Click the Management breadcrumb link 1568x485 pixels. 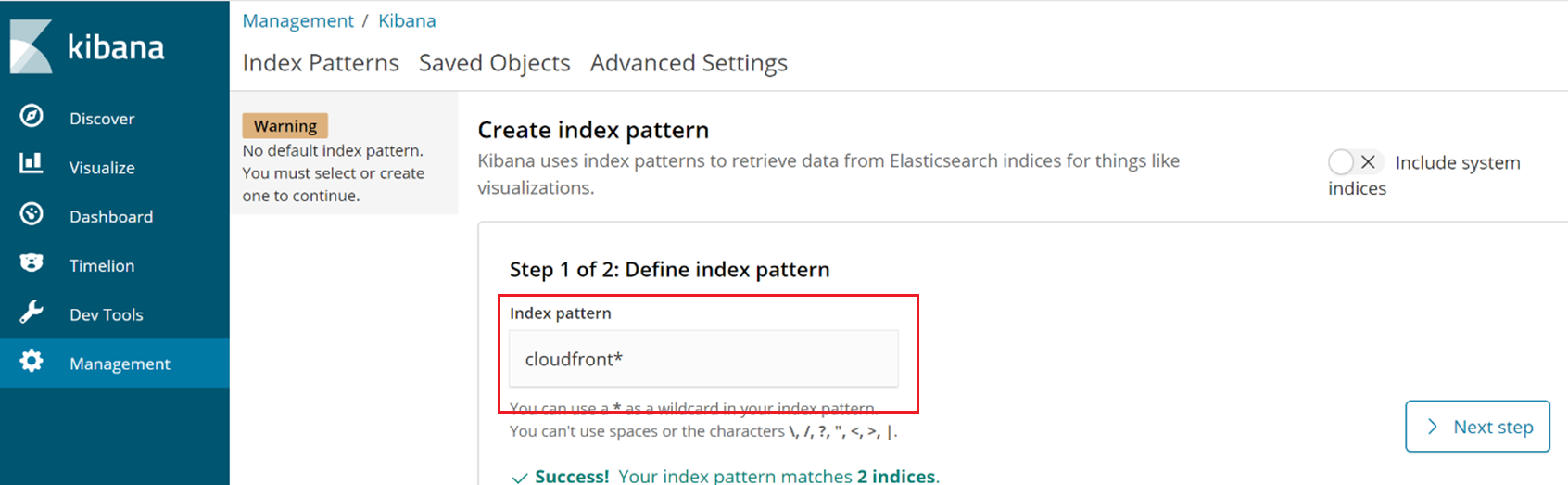click(297, 20)
